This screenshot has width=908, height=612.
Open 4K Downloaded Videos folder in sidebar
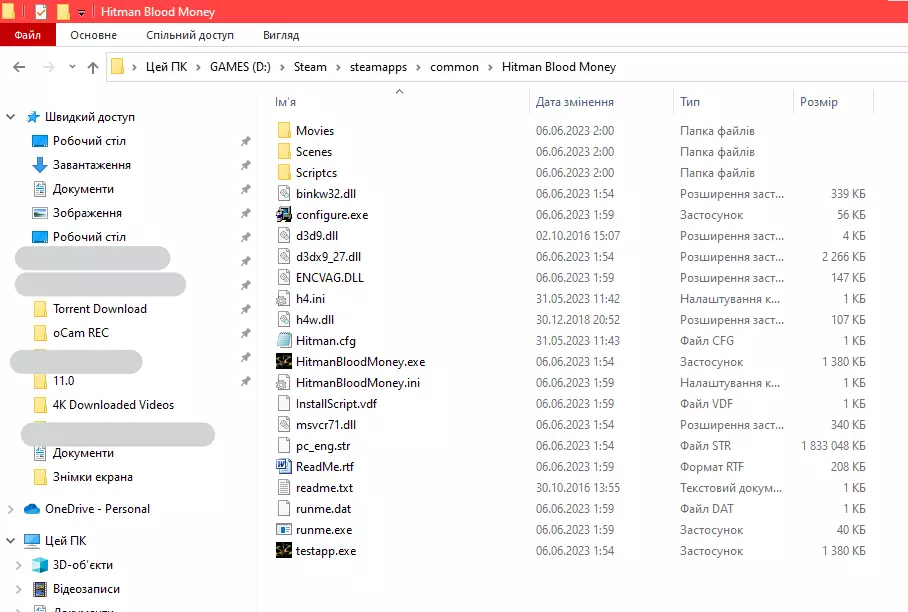coord(113,405)
